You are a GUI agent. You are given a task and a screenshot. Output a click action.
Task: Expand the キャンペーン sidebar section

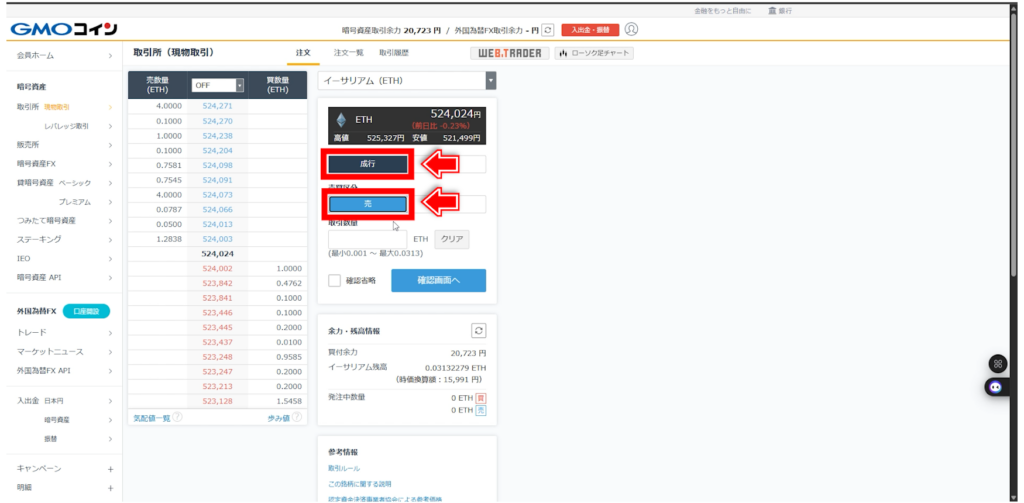point(110,469)
